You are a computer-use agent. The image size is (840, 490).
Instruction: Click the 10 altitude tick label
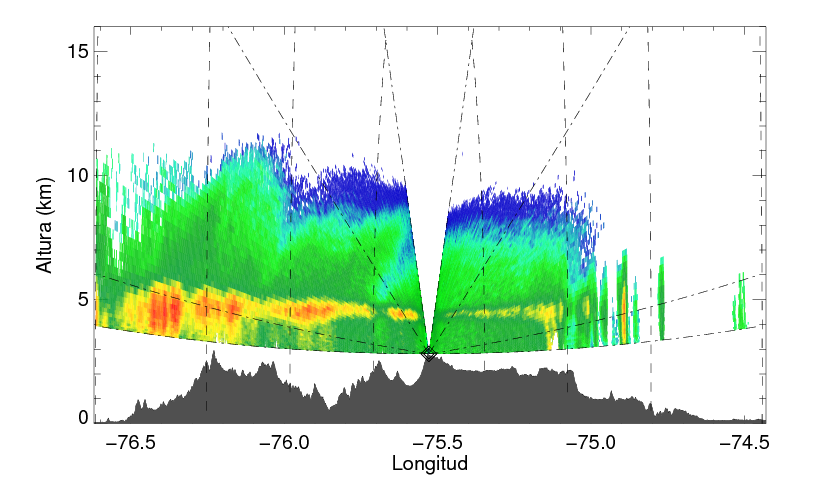click(x=78, y=175)
